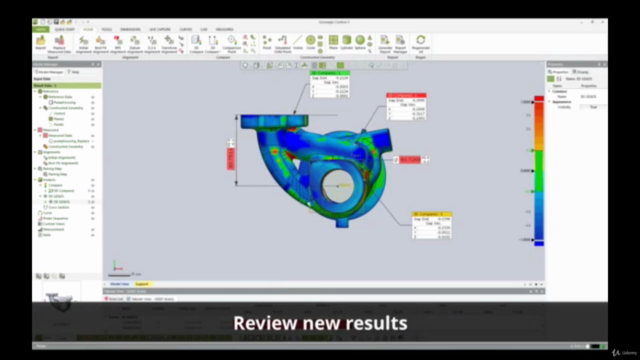640x360 pixels.
Task: Collapse the Measured tree node
Action: tap(36, 130)
